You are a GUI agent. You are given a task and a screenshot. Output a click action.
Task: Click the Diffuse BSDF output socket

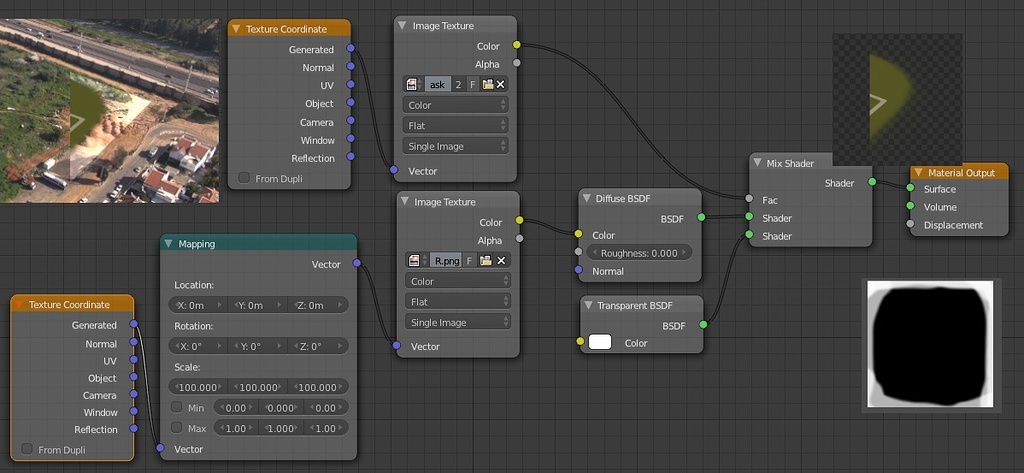click(x=701, y=217)
